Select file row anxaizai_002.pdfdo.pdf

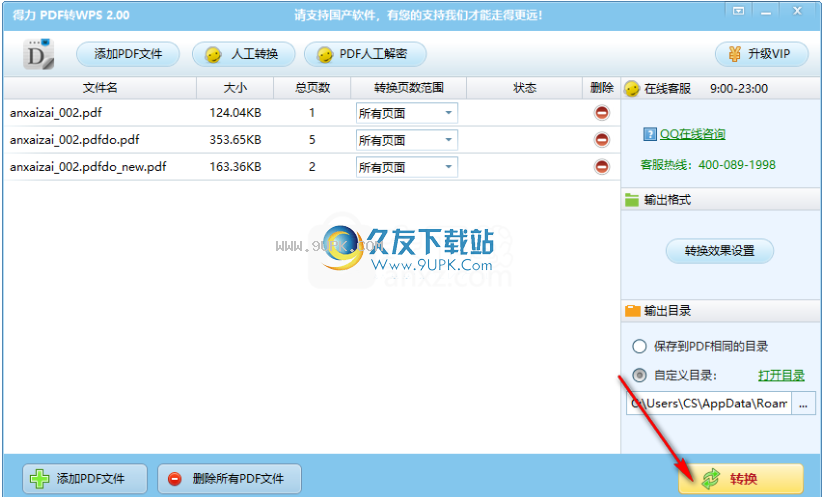[x=312, y=140]
